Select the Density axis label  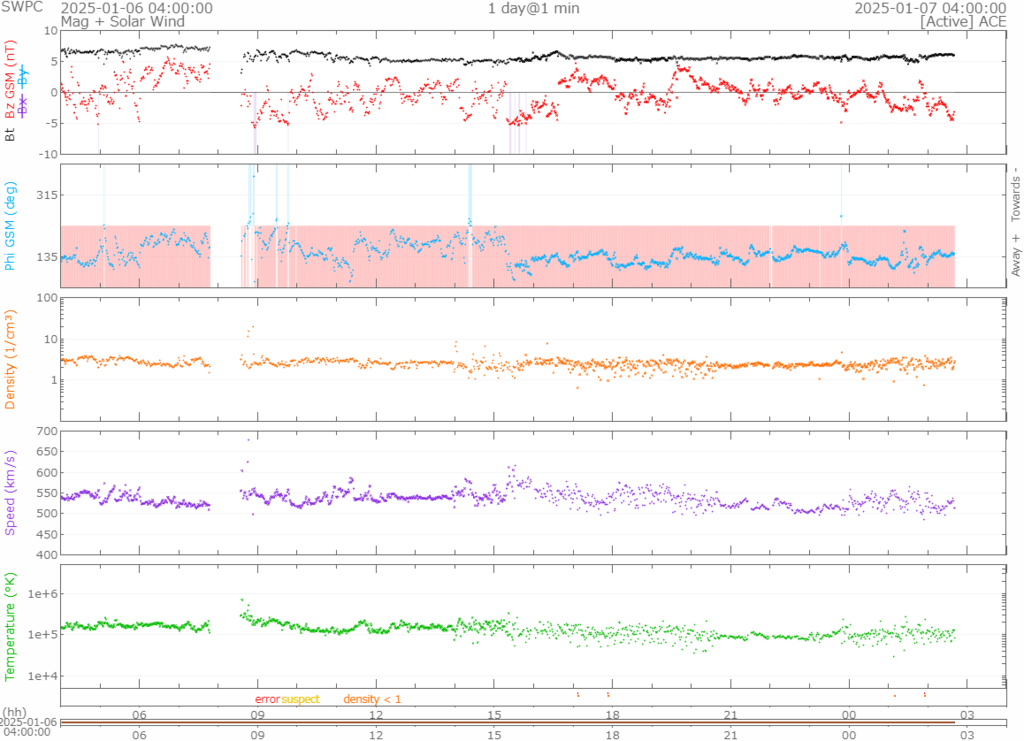[11, 358]
